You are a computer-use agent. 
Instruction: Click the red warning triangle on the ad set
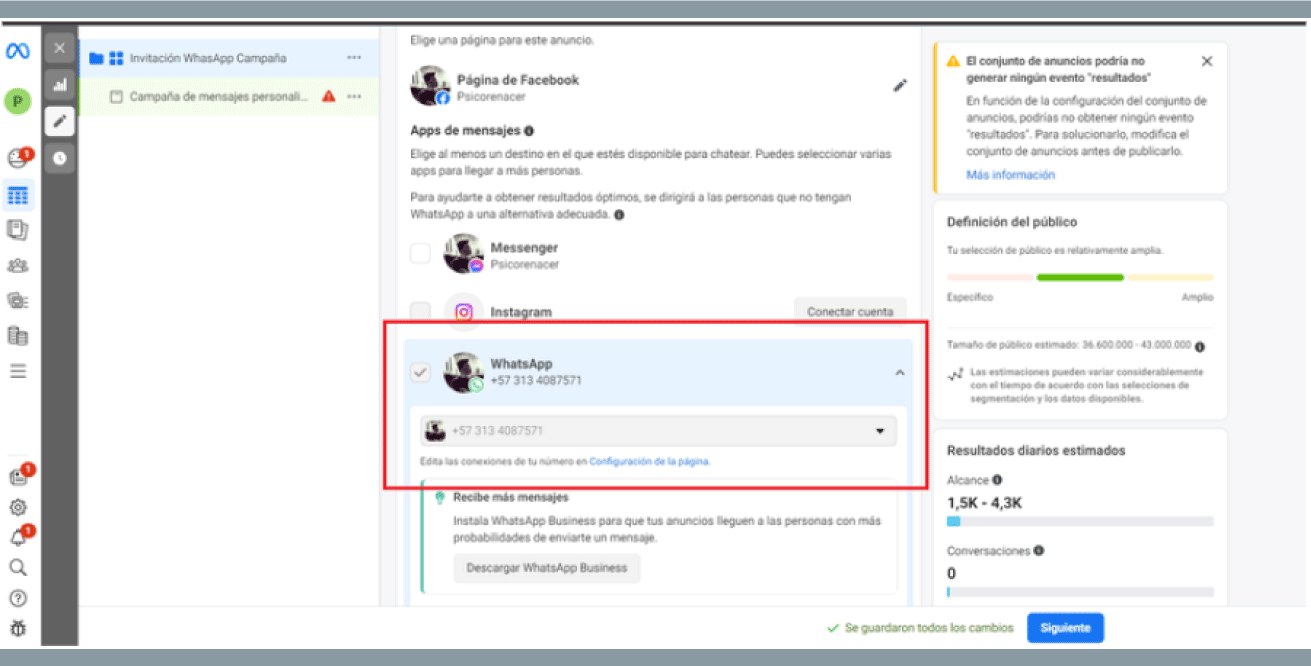click(x=328, y=97)
